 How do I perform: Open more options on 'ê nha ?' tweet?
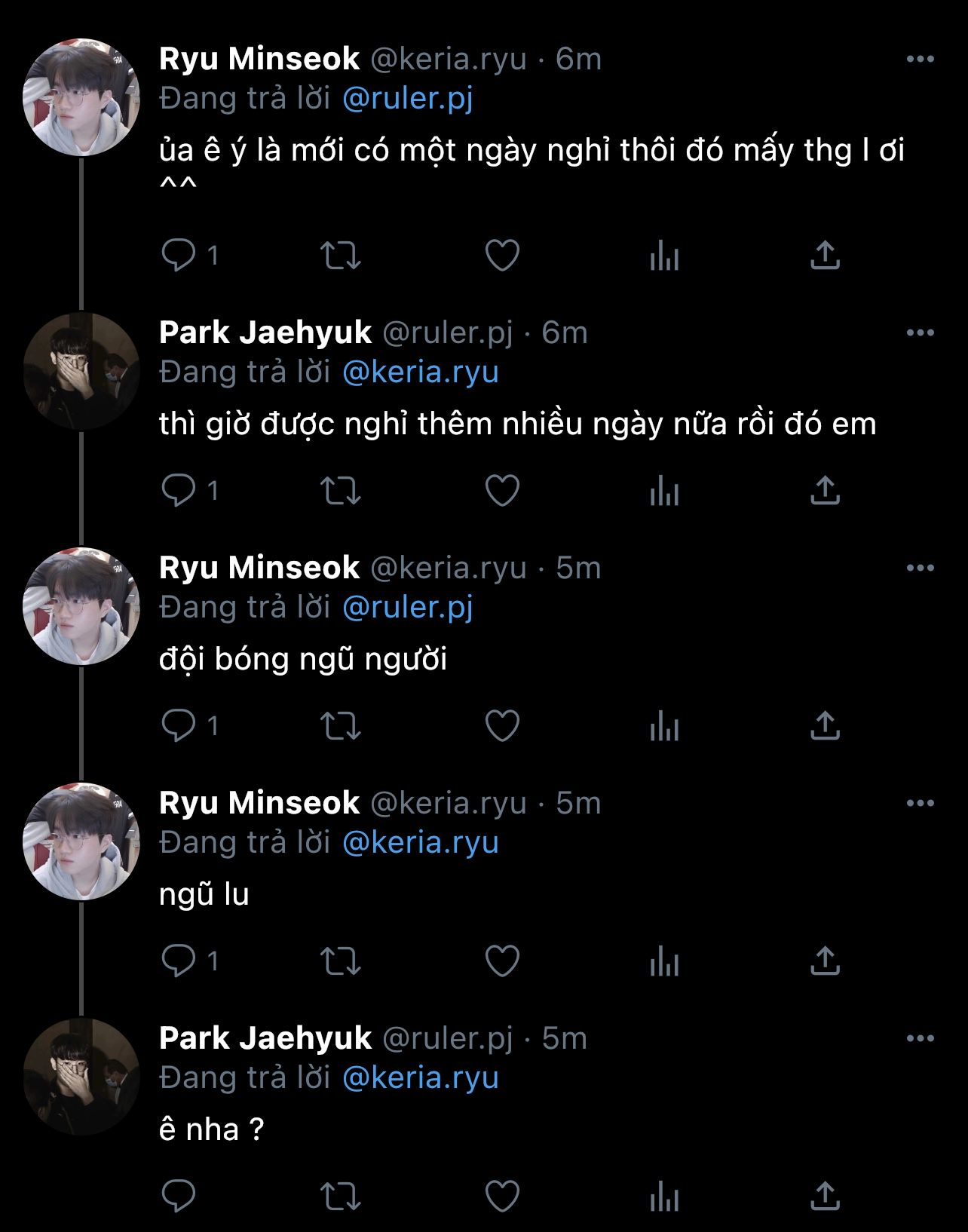click(x=920, y=1039)
